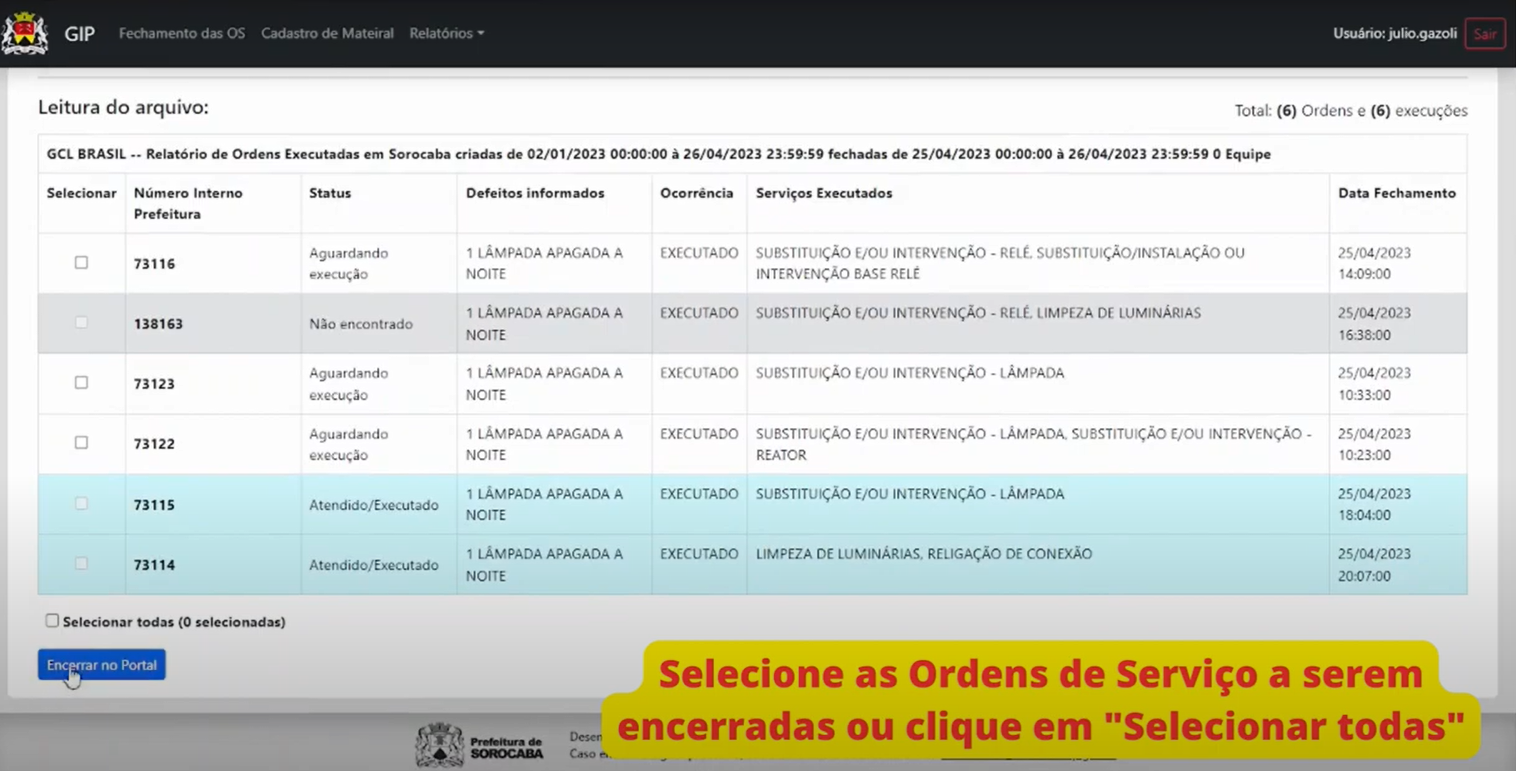The width and height of the screenshot is (1516, 776).
Task: Toggle the Selecionar todas checkbox
Action: [x=52, y=621]
